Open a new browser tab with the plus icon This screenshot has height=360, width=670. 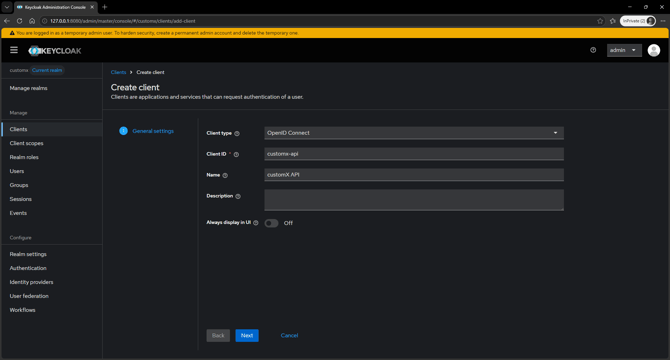coord(104,7)
